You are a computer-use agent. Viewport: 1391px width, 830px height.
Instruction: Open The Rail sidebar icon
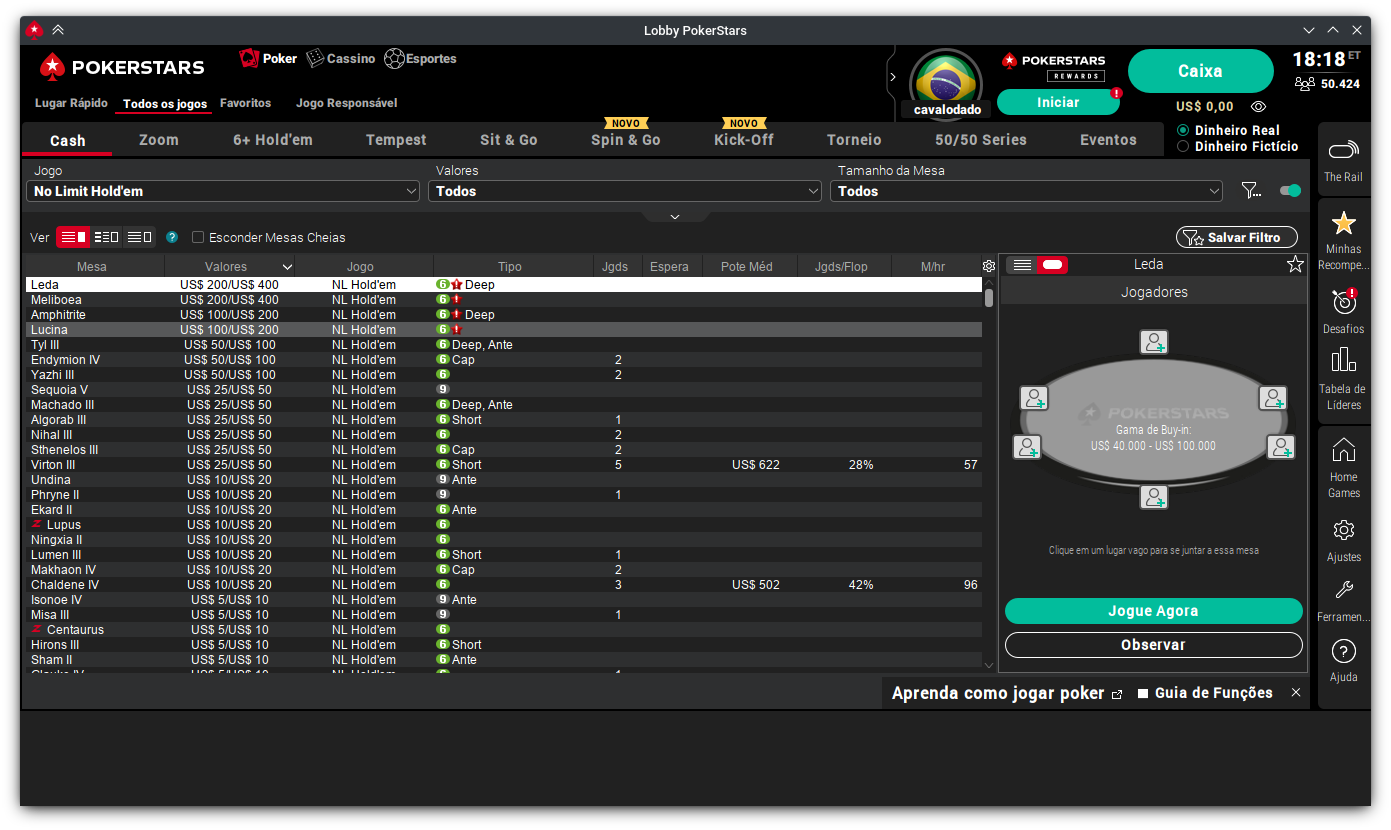pyautogui.click(x=1343, y=153)
